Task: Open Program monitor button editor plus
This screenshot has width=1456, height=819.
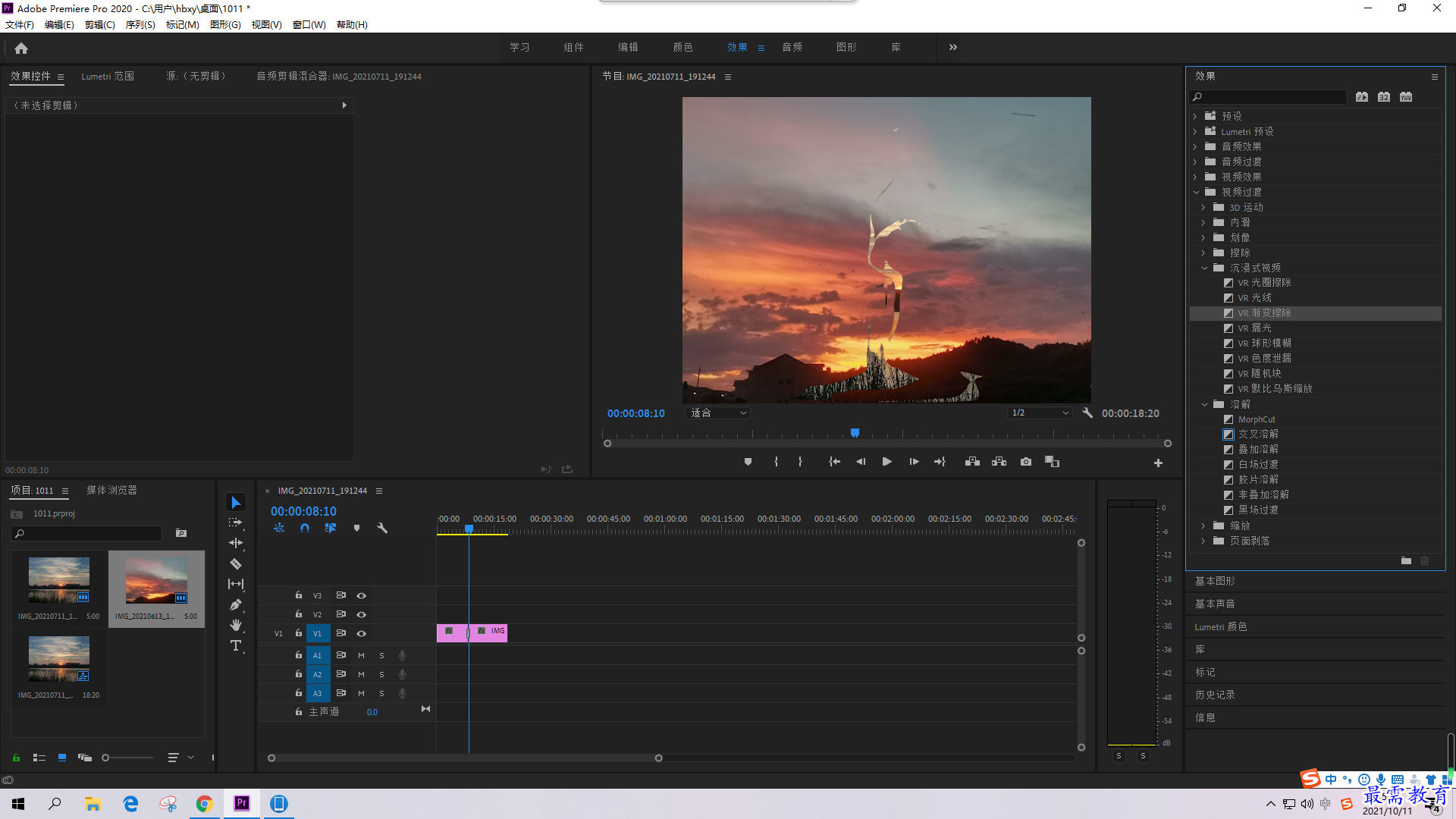Action: (1158, 463)
